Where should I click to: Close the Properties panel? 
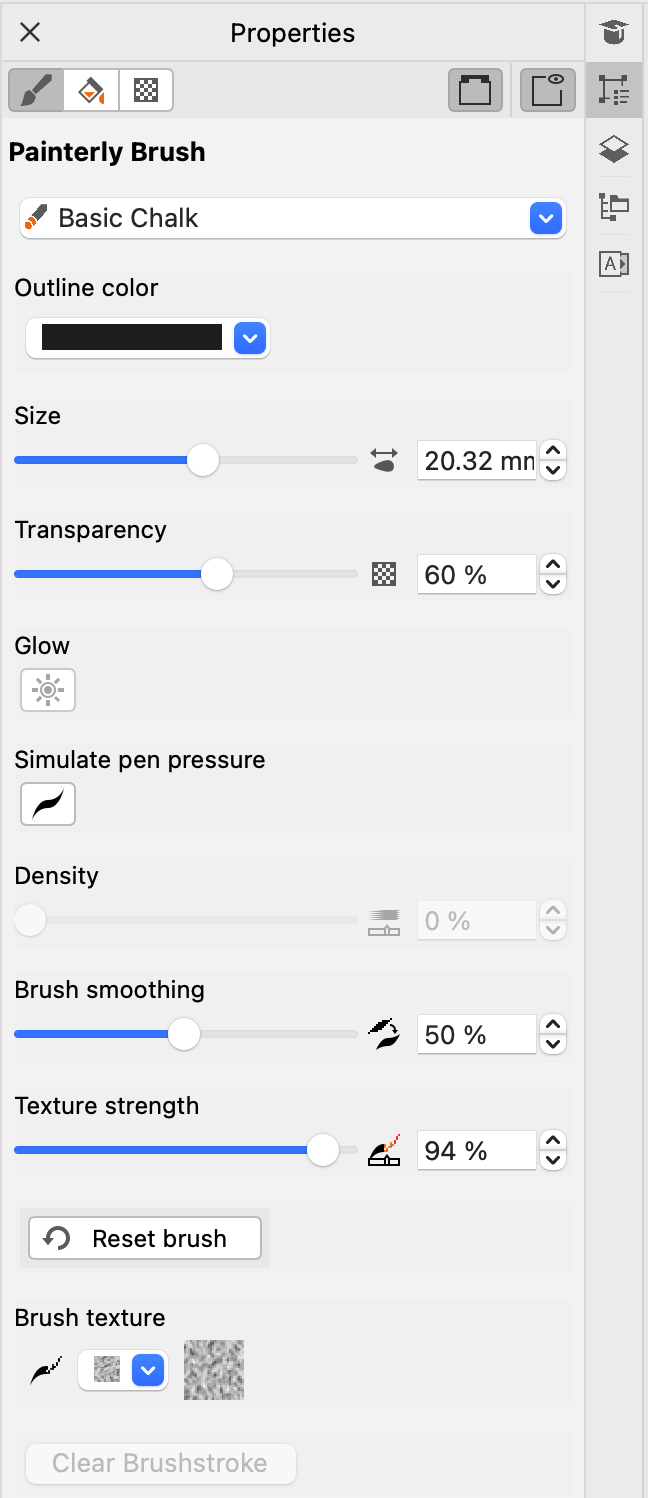30,33
